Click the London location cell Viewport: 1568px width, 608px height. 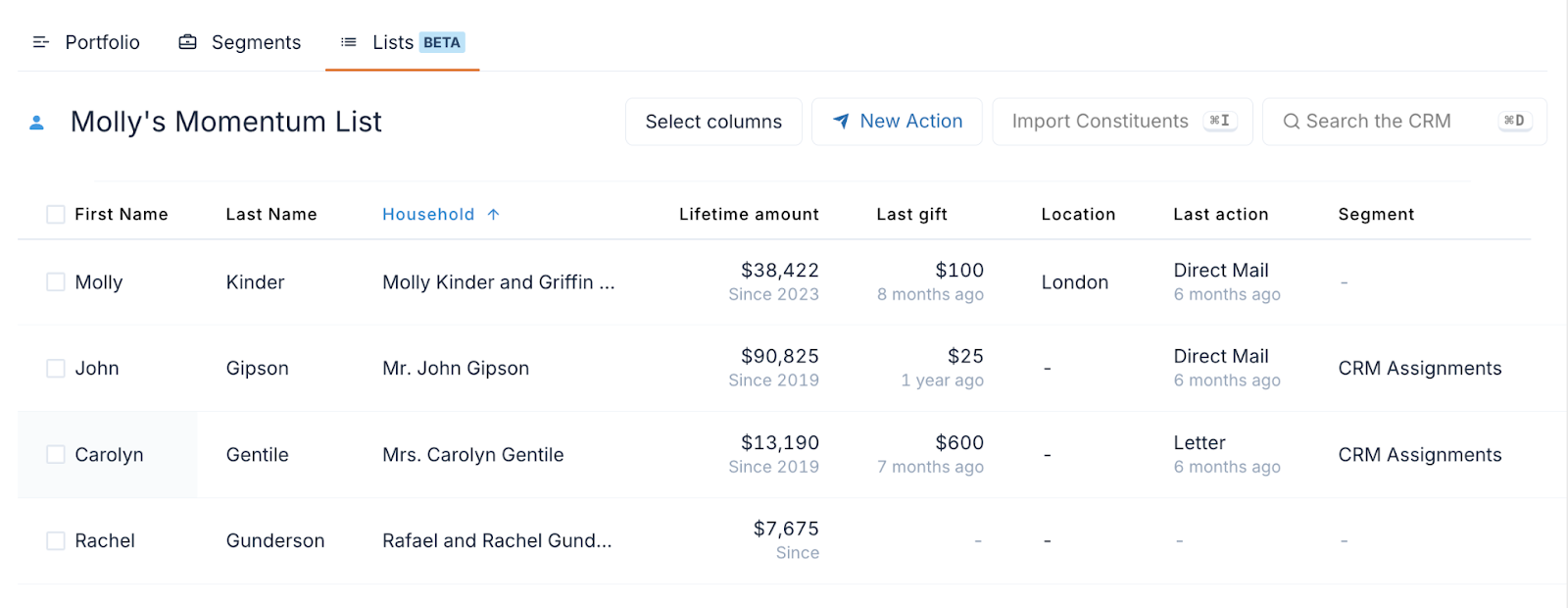1075,282
